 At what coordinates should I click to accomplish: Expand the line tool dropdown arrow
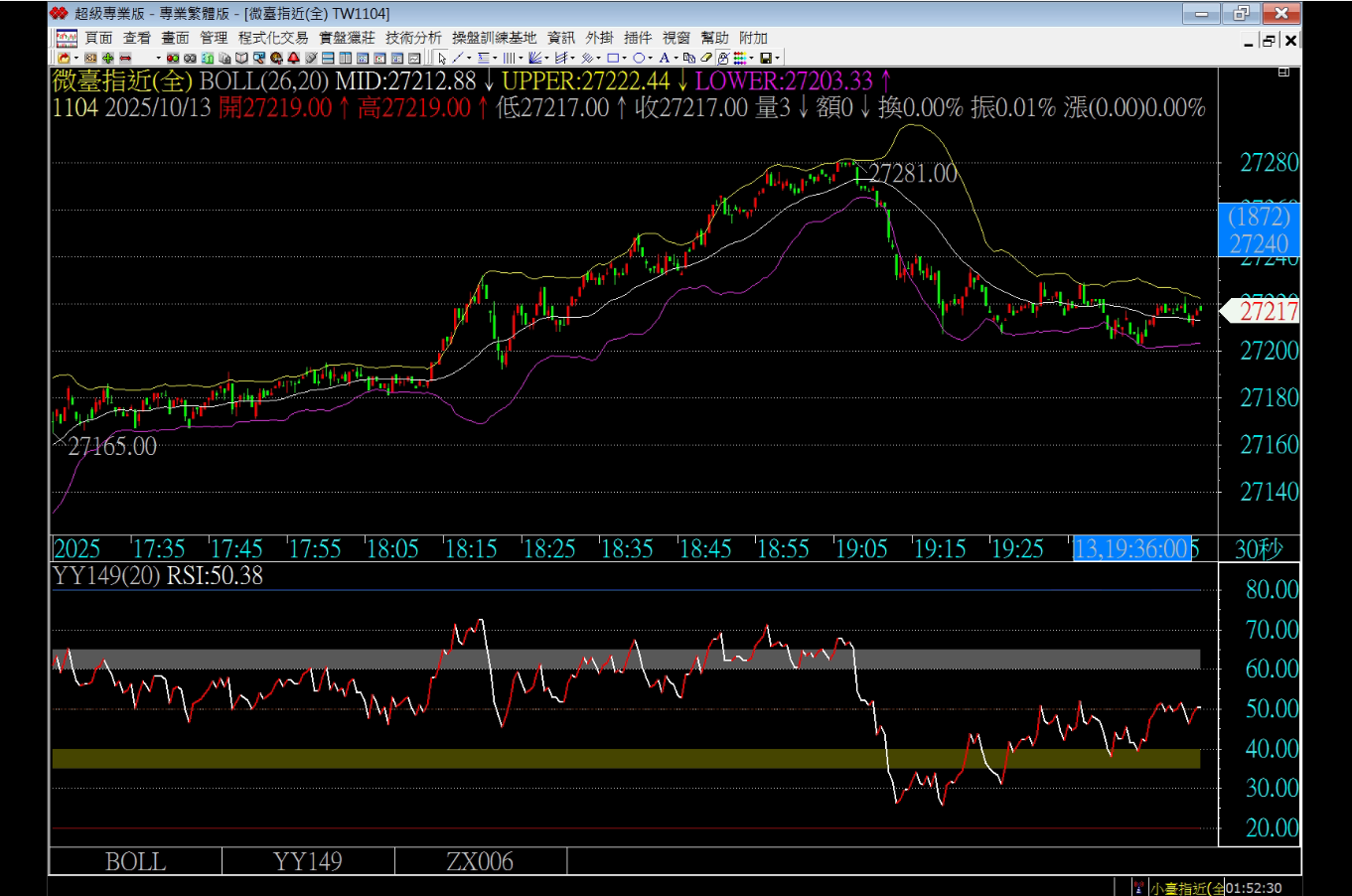[x=470, y=58]
